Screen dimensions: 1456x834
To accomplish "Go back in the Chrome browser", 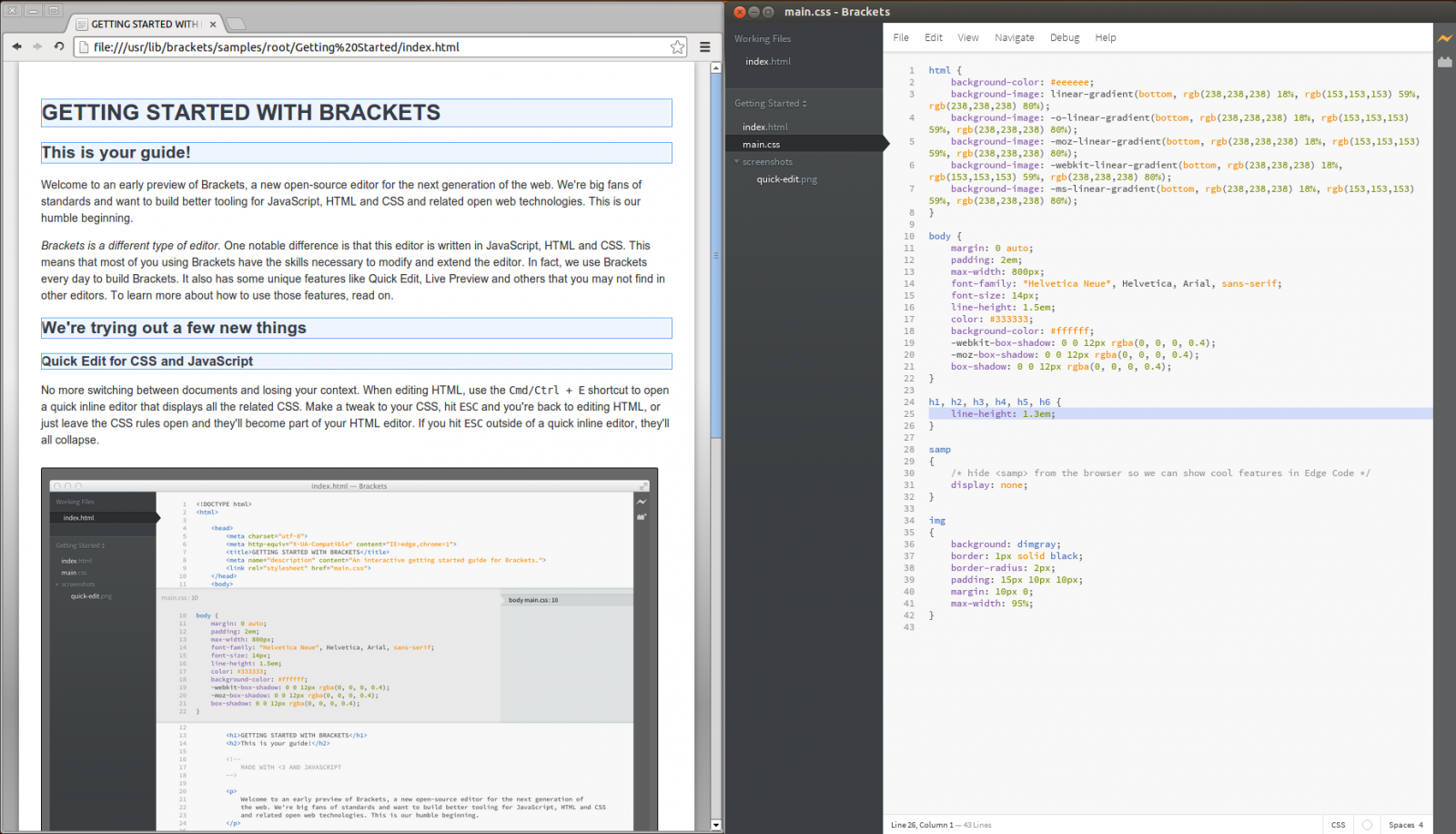I will pyautogui.click(x=16, y=46).
